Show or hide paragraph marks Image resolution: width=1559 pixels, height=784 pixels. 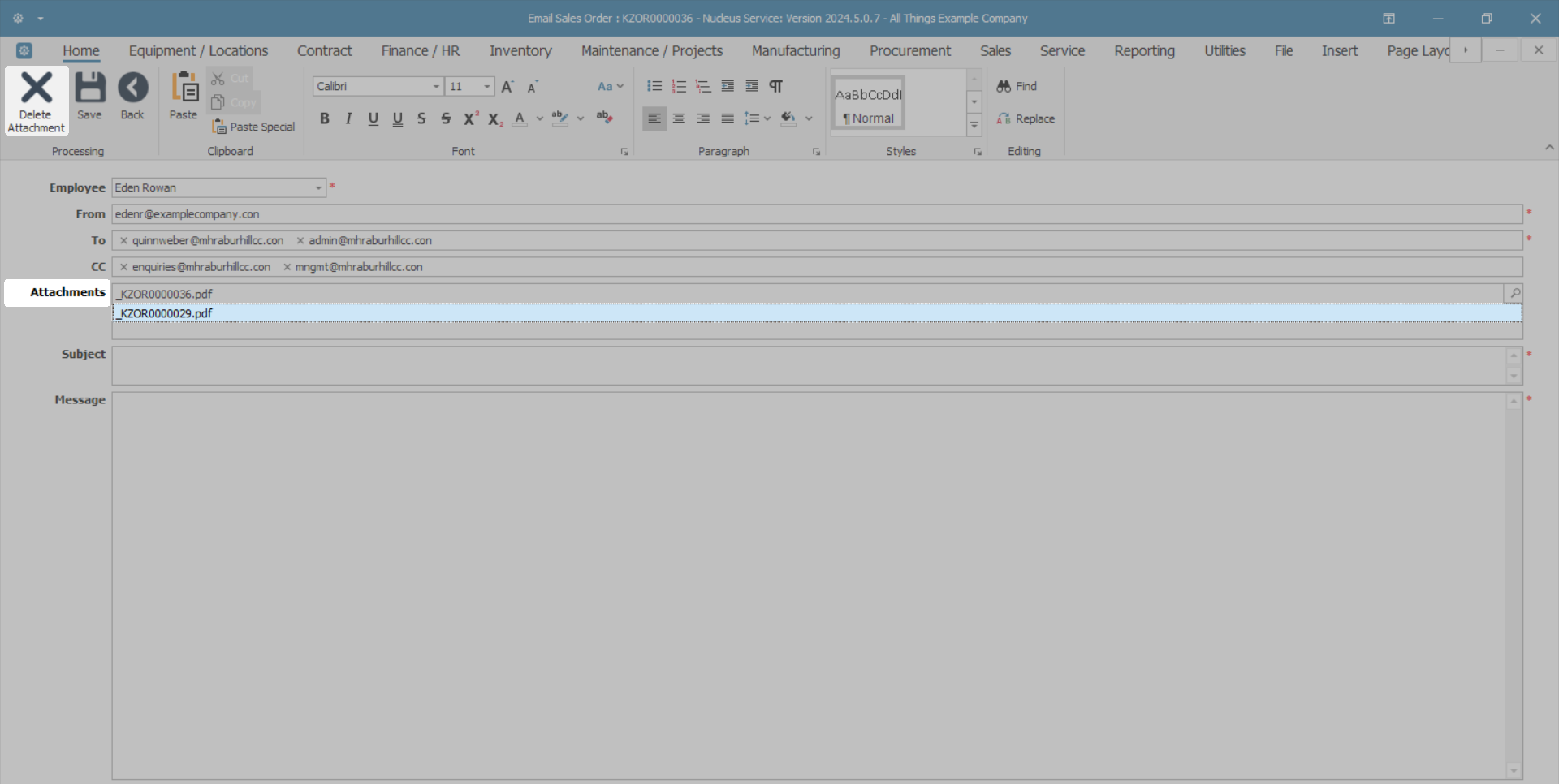tap(776, 86)
